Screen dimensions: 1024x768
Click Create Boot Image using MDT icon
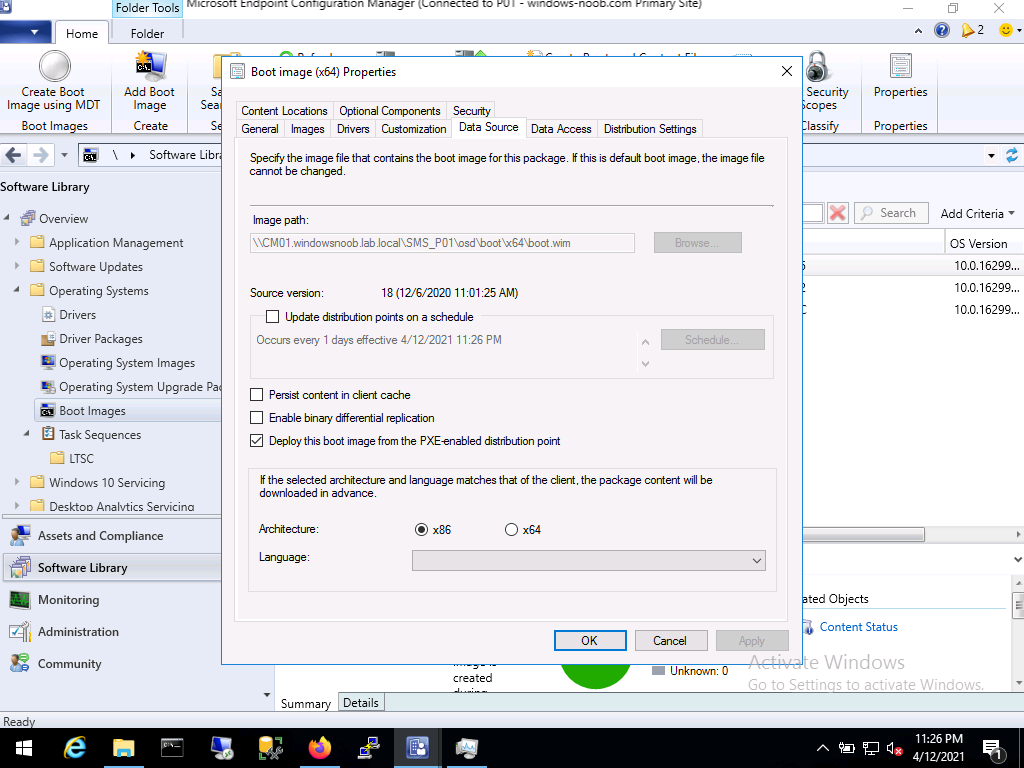[x=54, y=67]
